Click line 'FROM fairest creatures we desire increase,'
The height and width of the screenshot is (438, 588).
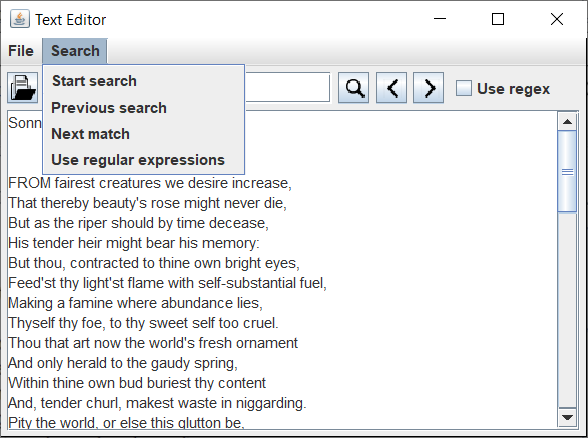(150, 183)
